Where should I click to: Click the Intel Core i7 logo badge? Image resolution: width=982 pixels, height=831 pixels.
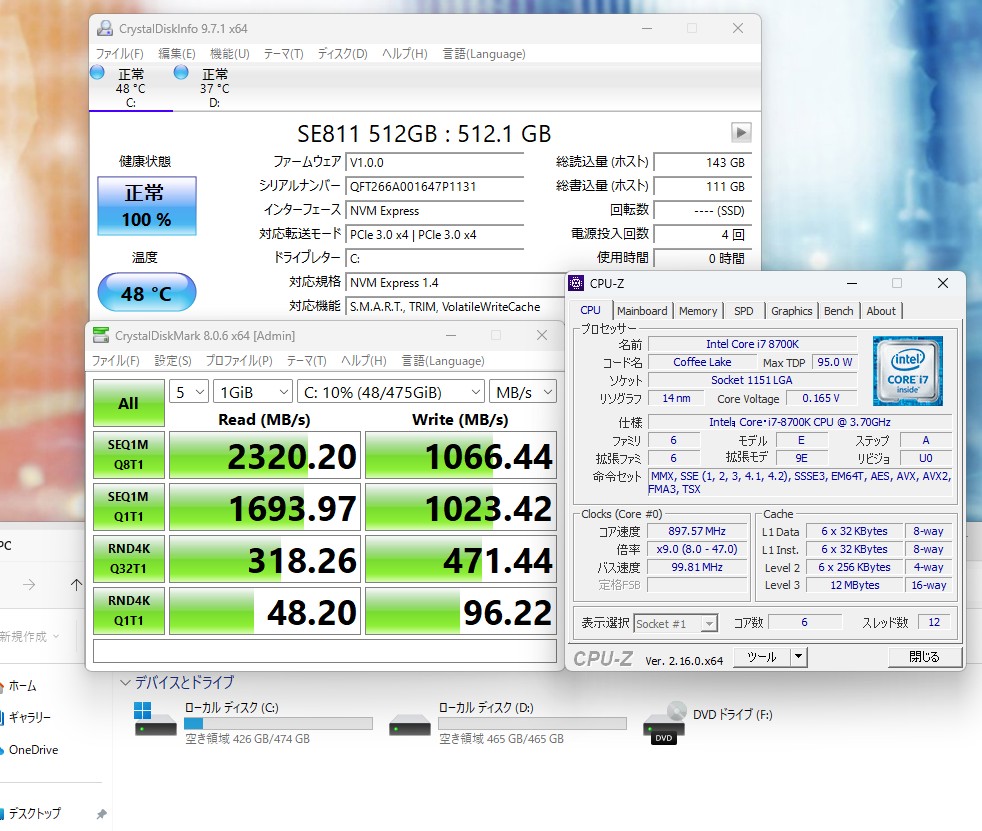907,371
